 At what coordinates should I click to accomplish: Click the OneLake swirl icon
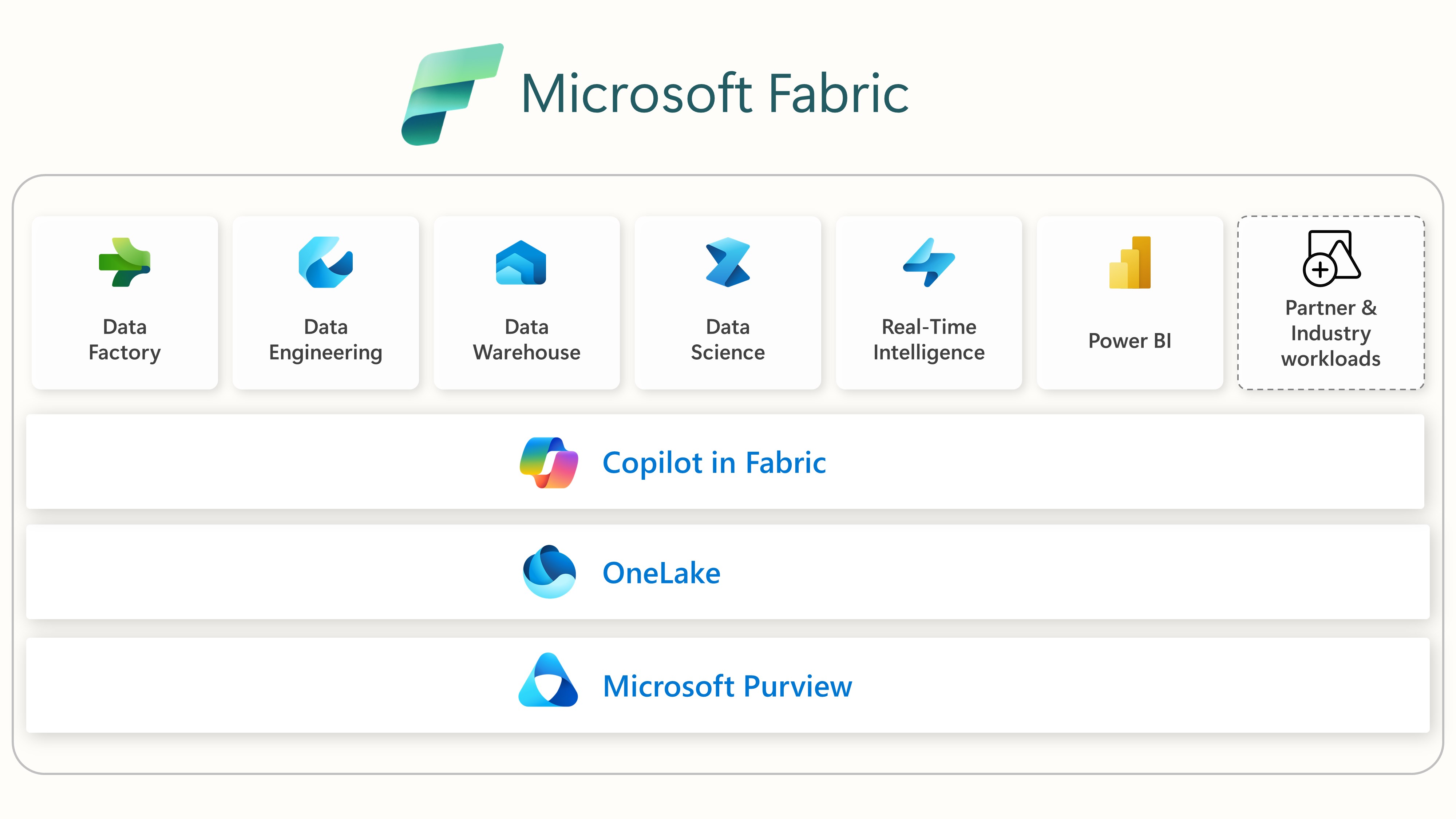click(549, 572)
